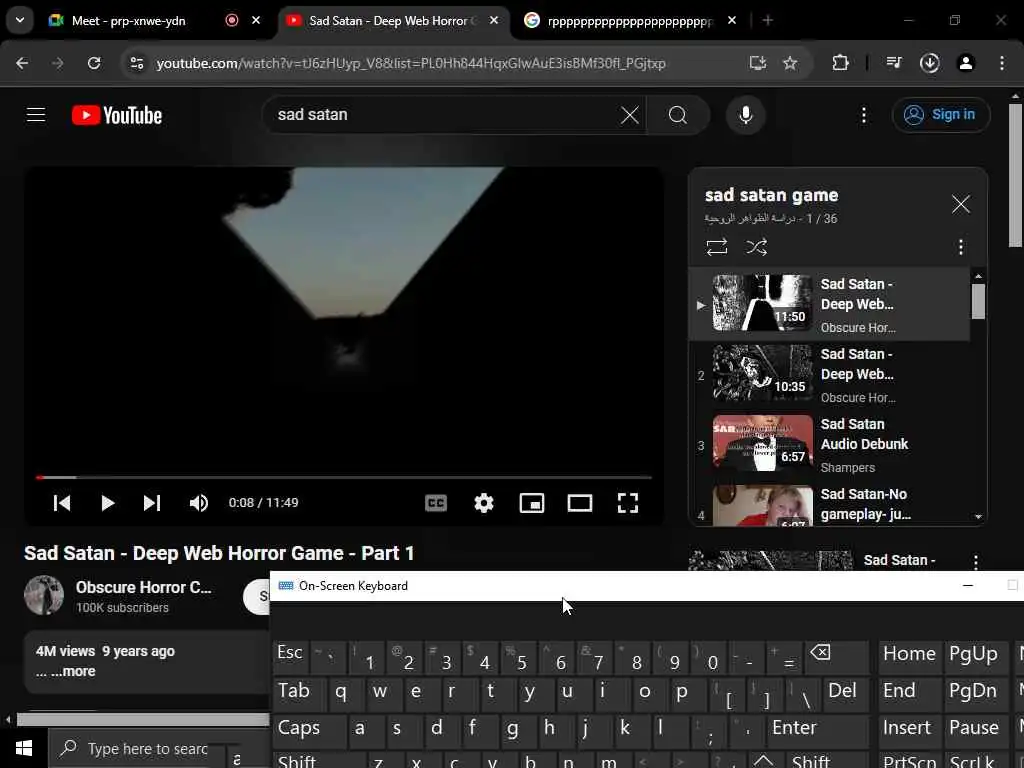The image size is (1024, 768).
Task: Open a new browser tab
Action: [x=768, y=21]
